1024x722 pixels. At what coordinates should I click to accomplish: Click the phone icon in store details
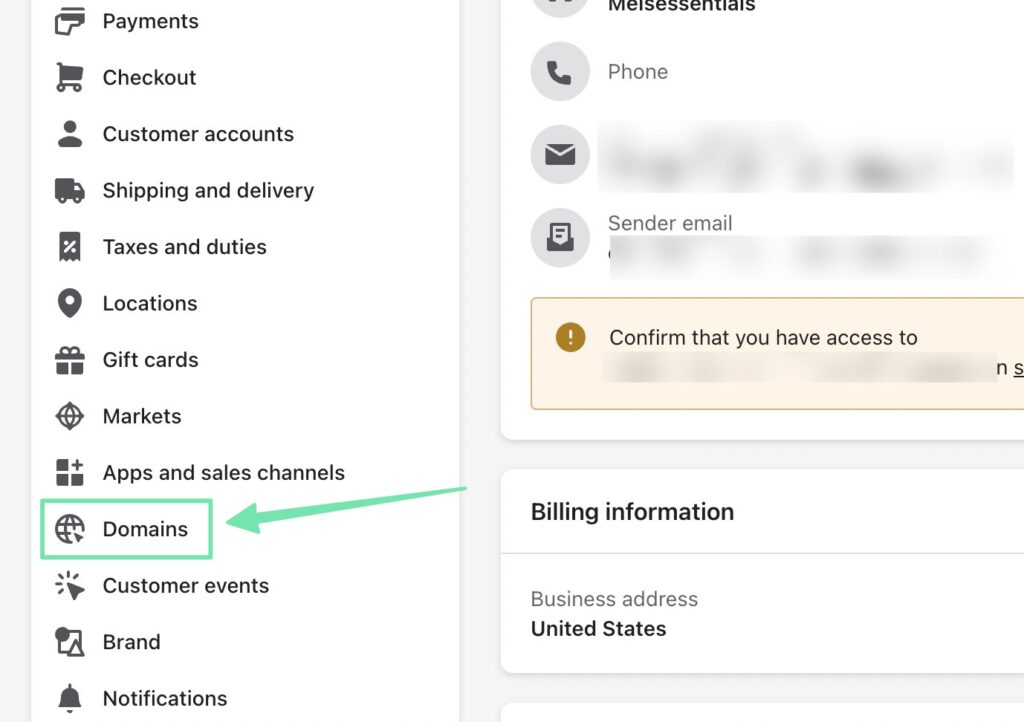pos(559,71)
